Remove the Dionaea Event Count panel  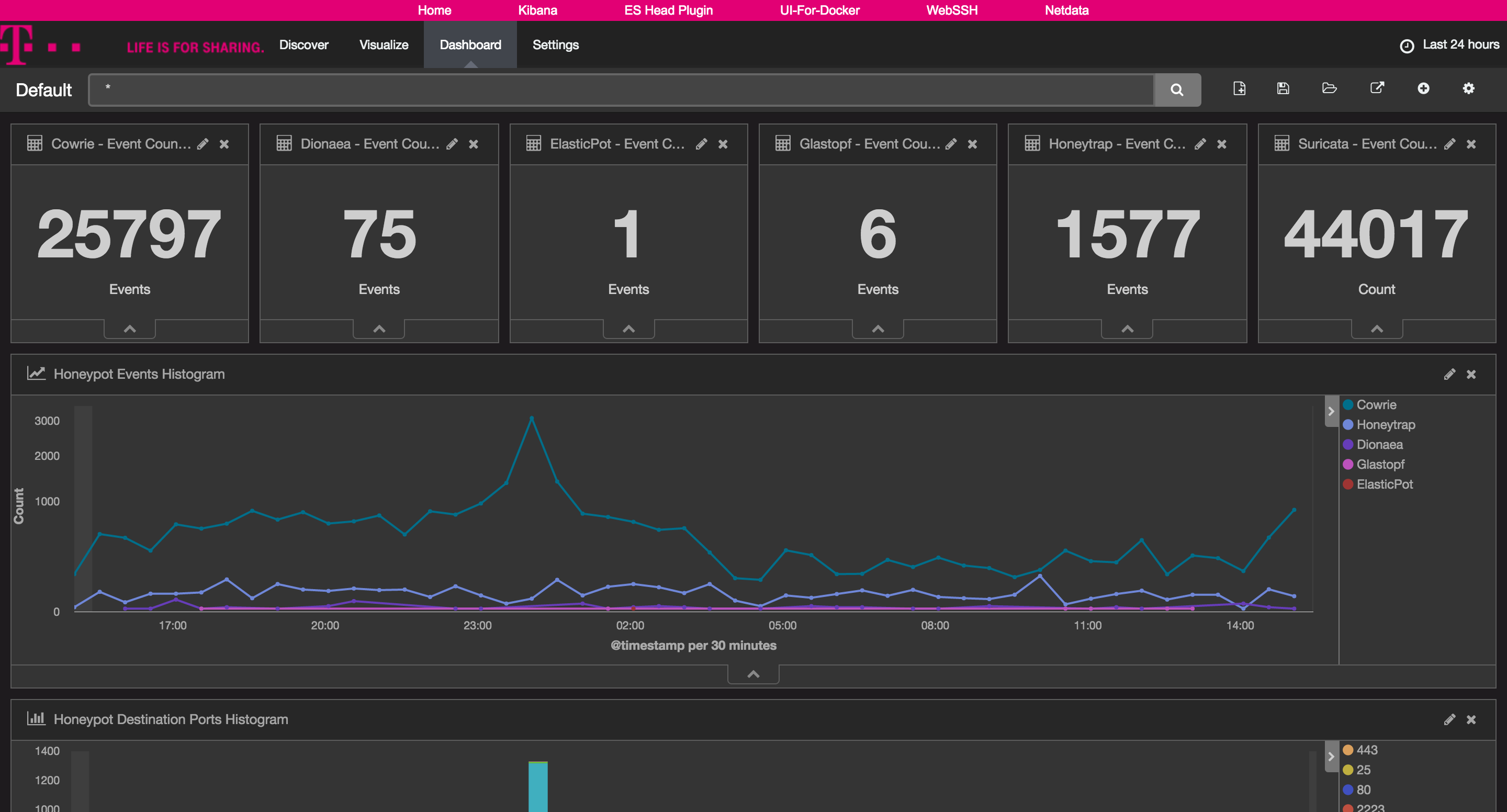click(x=474, y=144)
